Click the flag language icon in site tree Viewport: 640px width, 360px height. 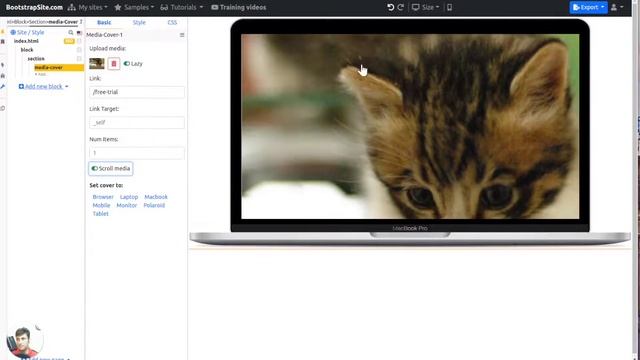click(x=79, y=33)
